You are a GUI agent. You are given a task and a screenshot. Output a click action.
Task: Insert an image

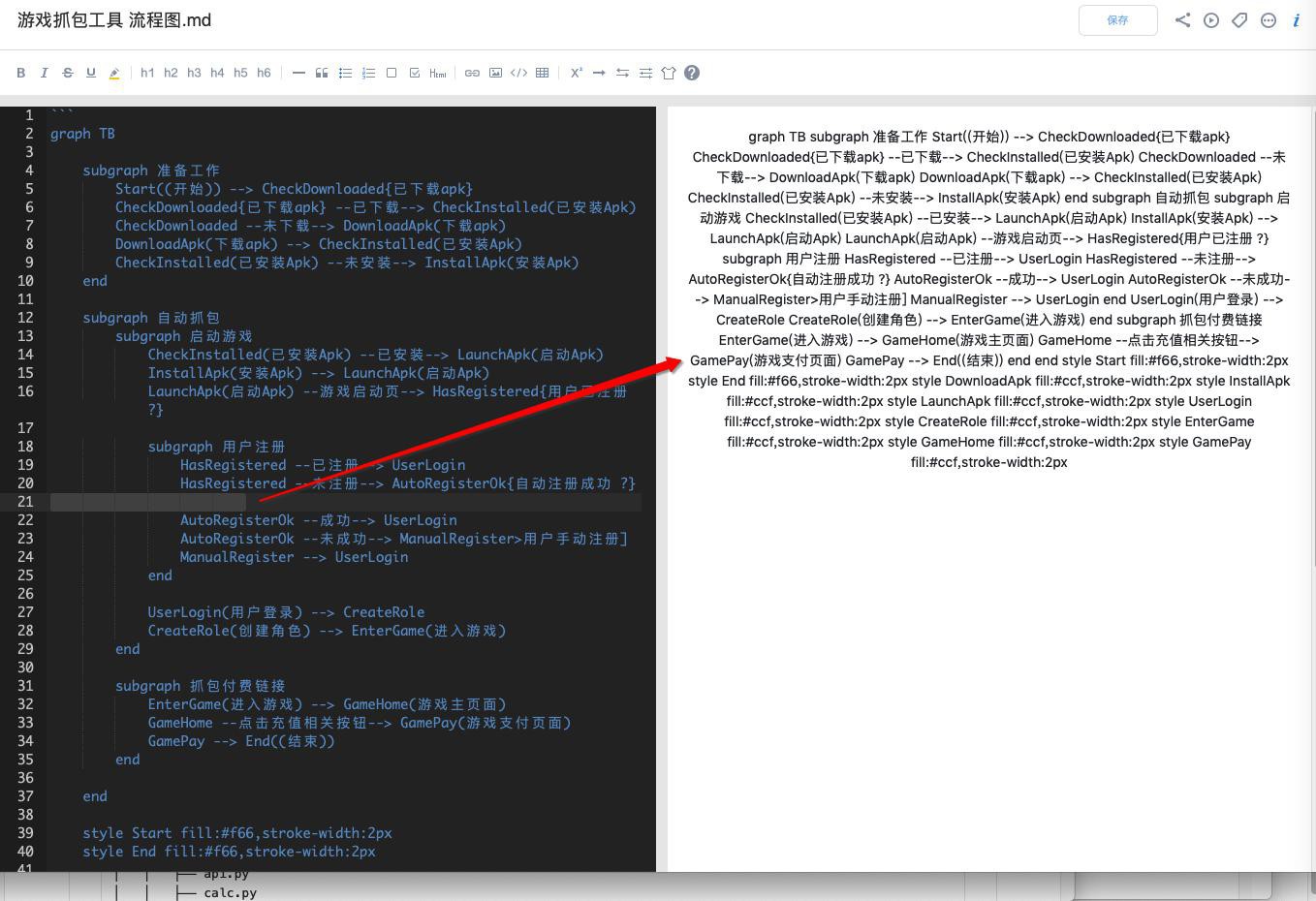pyautogui.click(x=495, y=73)
